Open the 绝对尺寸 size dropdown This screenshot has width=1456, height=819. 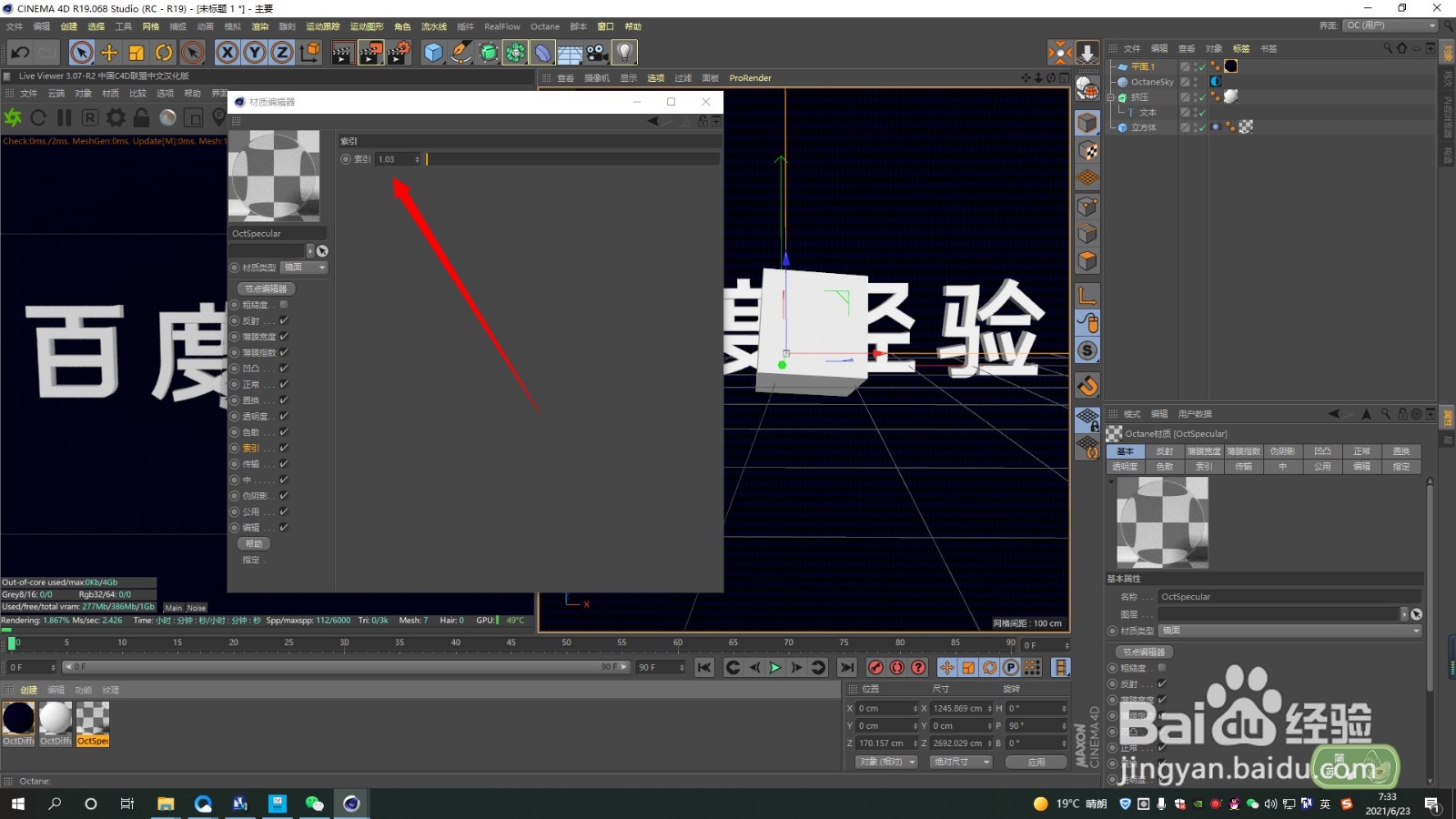(961, 762)
